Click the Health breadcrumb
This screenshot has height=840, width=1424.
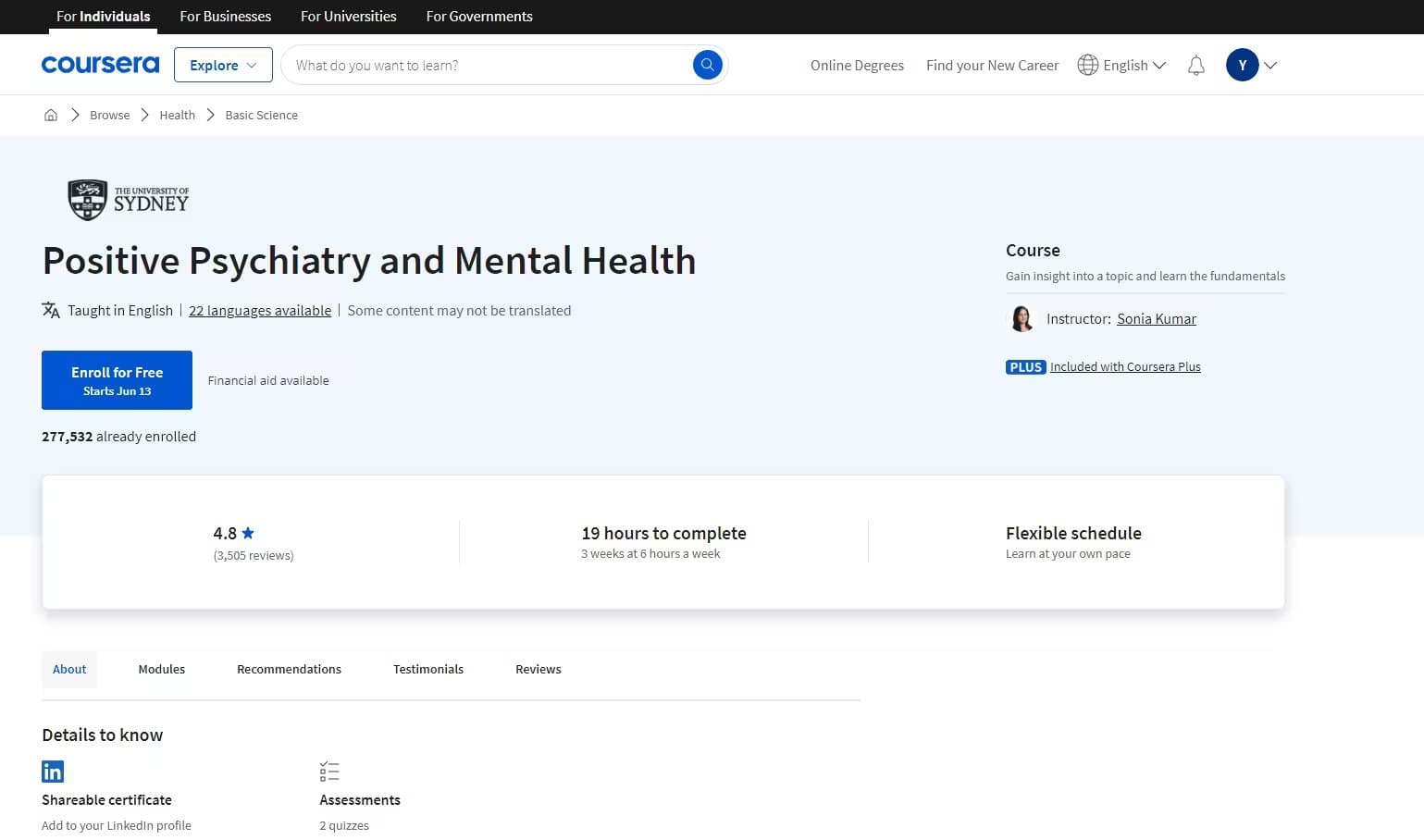tap(177, 115)
